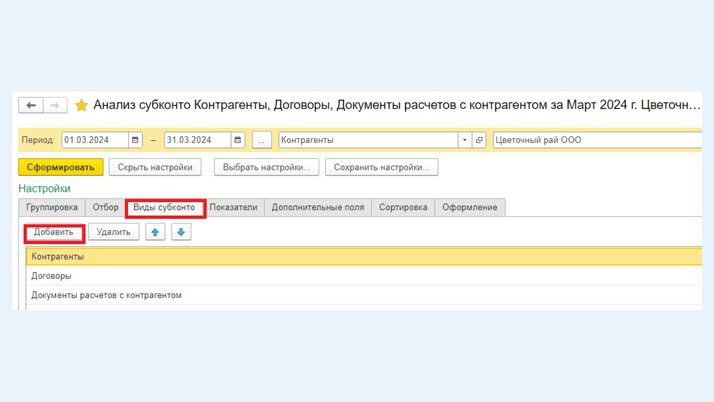714x402 pixels.
Task: Click Скрыть настройки button
Action: [155, 167]
